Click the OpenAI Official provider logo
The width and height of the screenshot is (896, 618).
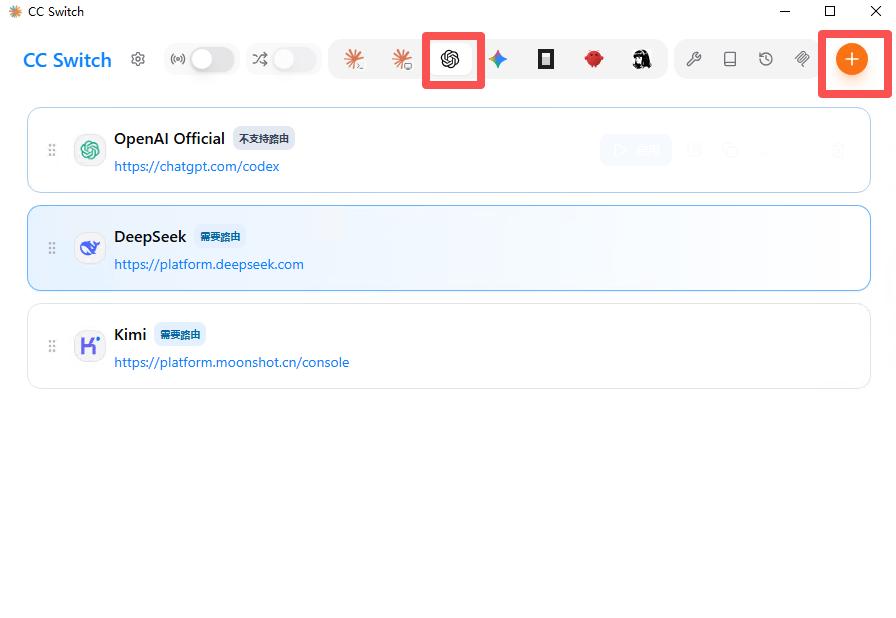pyautogui.click(x=90, y=150)
